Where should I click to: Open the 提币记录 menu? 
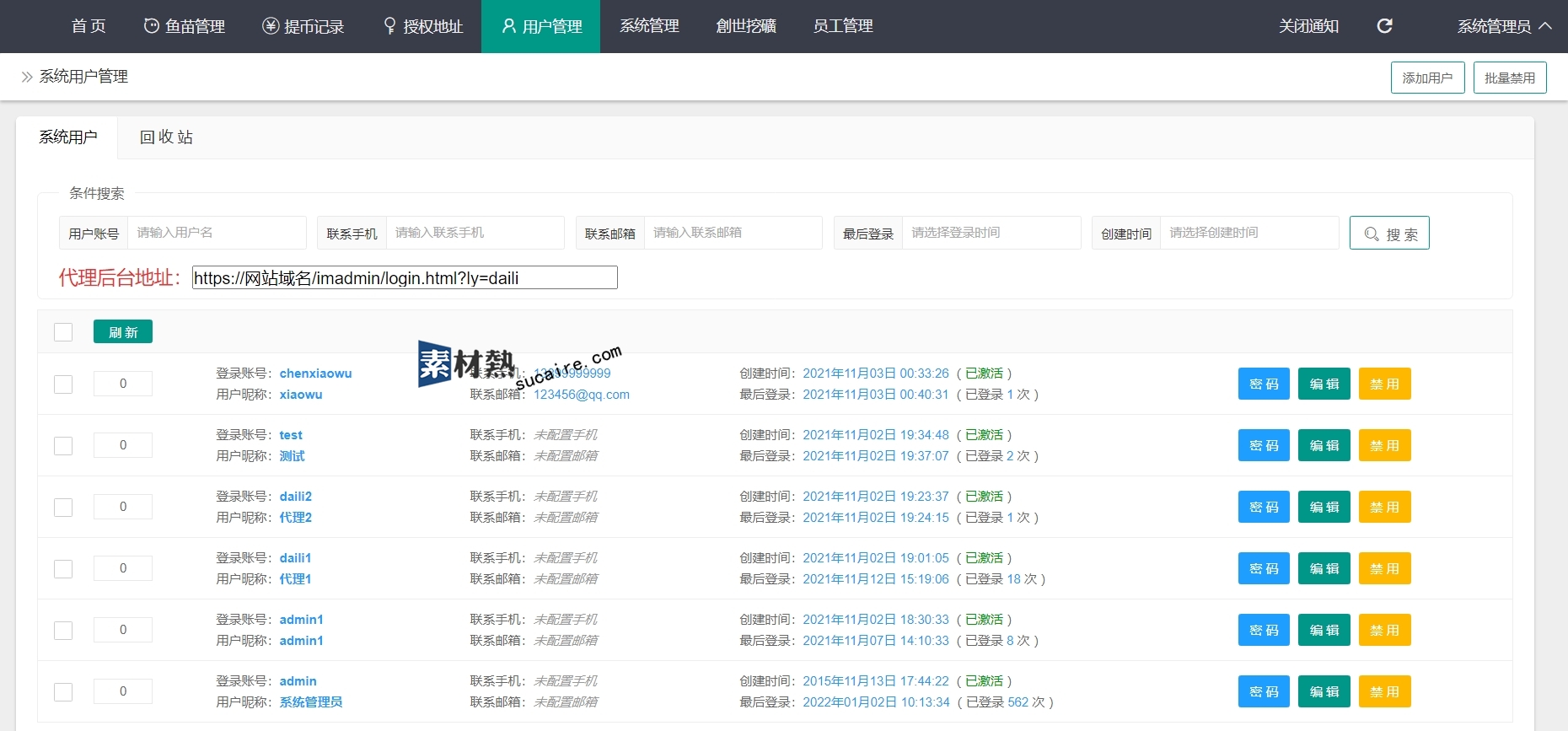[x=303, y=26]
